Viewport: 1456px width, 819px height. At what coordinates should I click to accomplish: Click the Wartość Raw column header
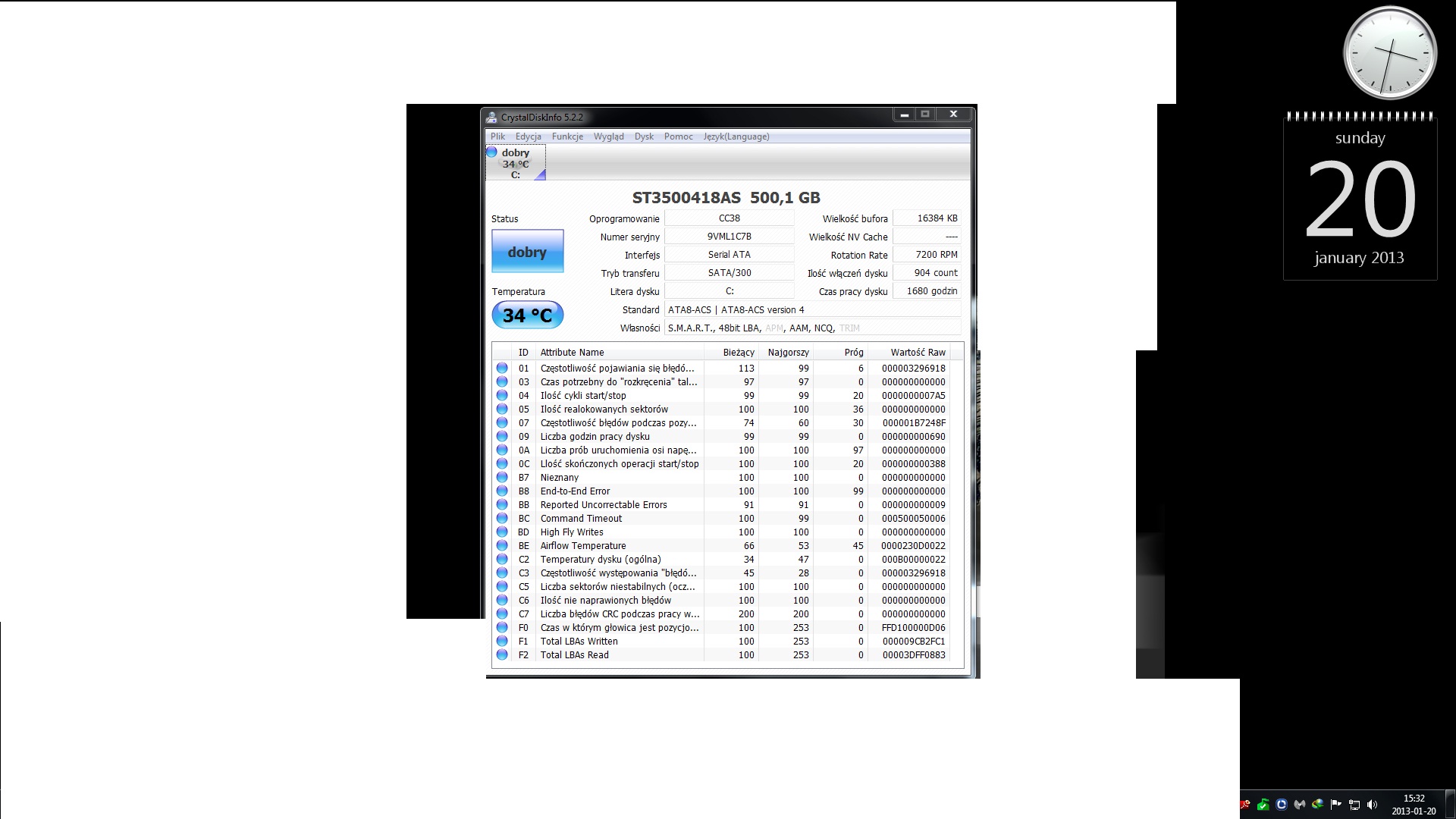(x=917, y=353)
